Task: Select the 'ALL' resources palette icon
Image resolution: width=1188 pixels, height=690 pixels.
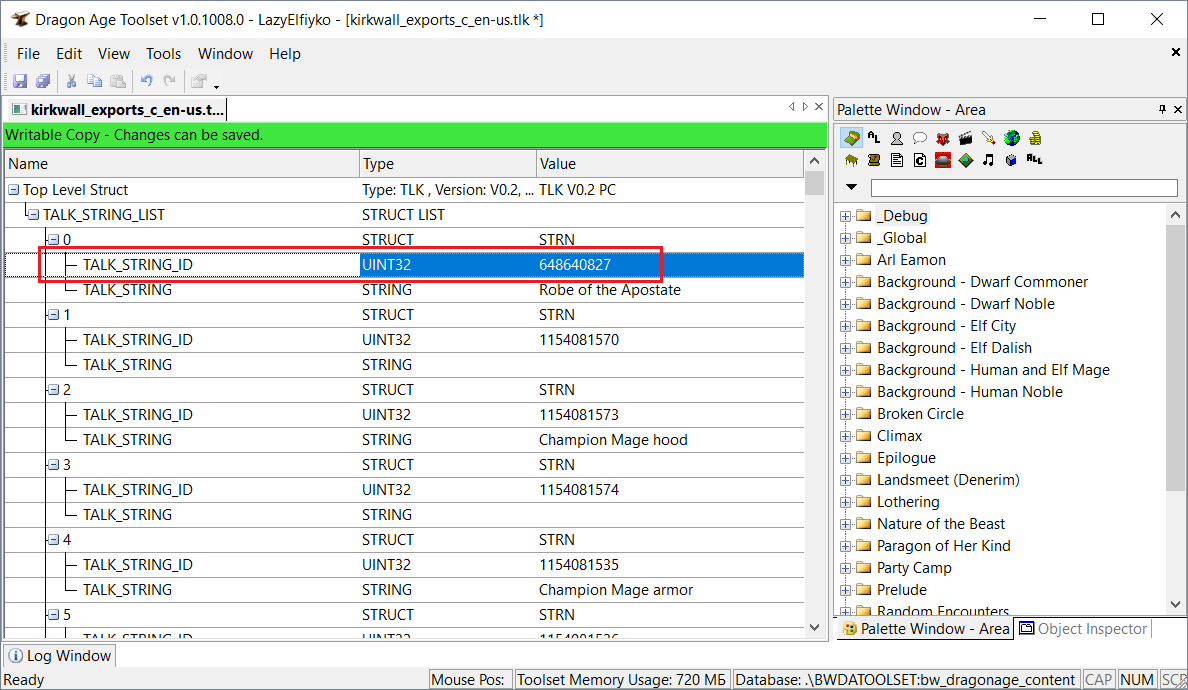Action: 1035,159
